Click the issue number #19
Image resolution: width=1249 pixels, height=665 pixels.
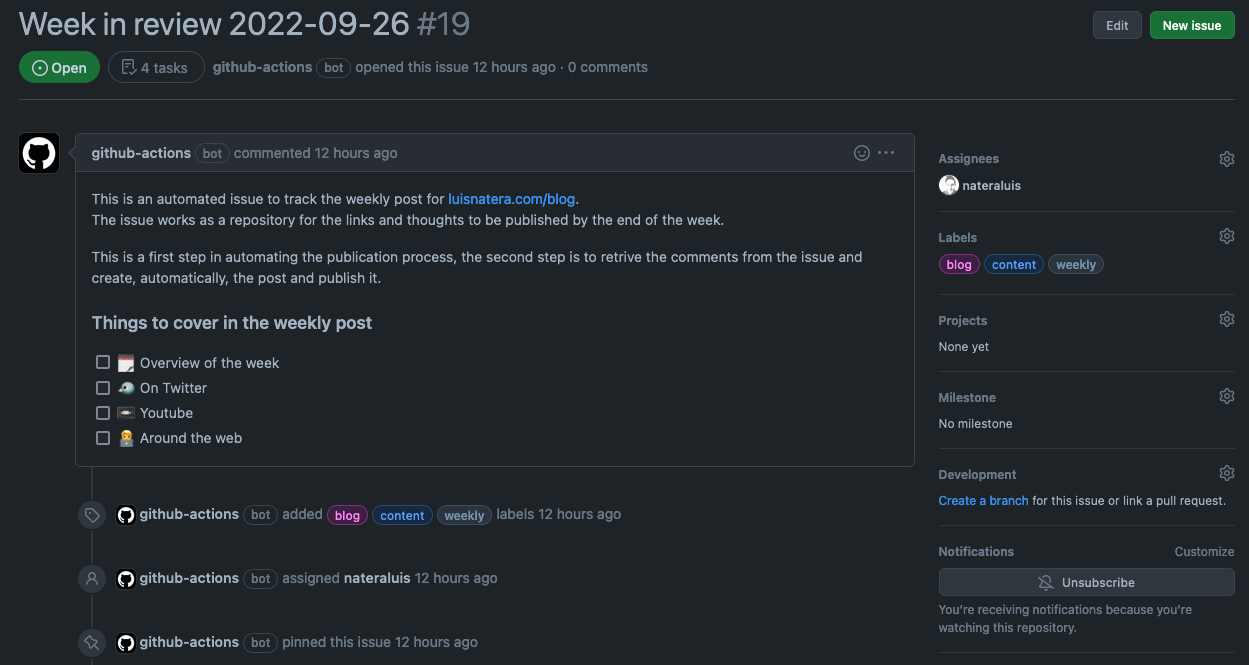click(443, 23)
